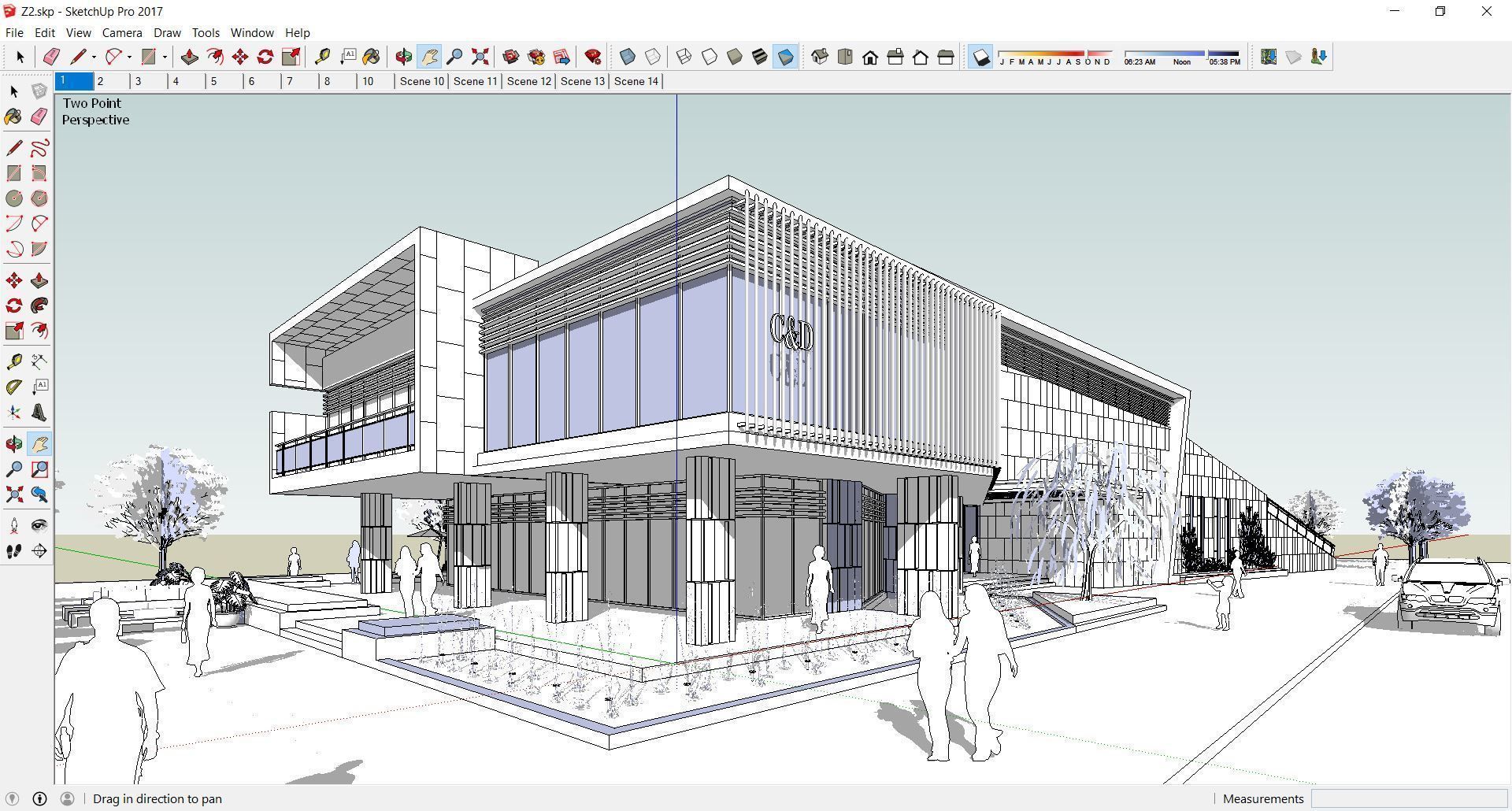
Task: Select the Protractor tool in left toolbar
Action: pos(14,387)
